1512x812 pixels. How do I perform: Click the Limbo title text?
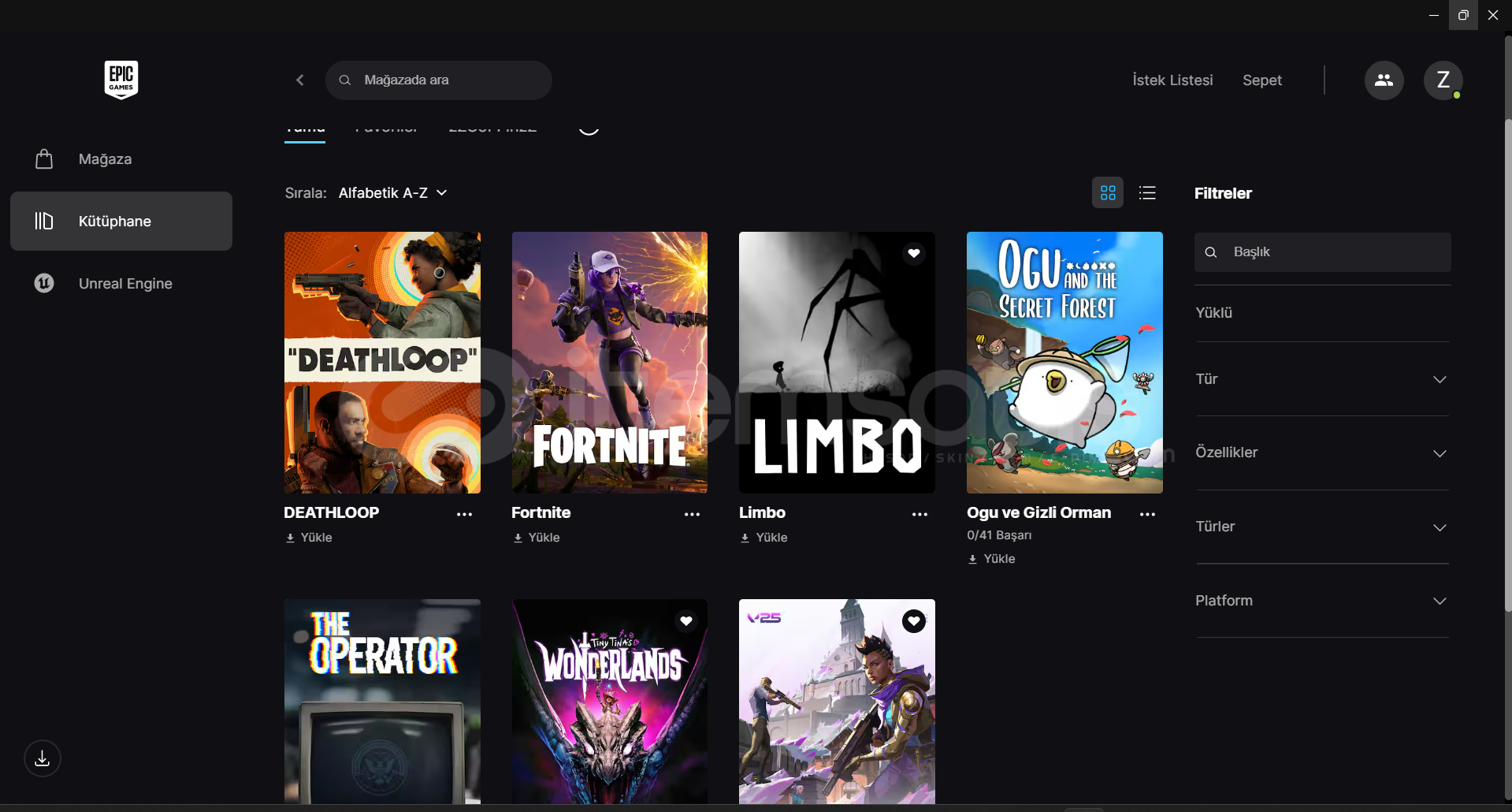tap(762, 512)
